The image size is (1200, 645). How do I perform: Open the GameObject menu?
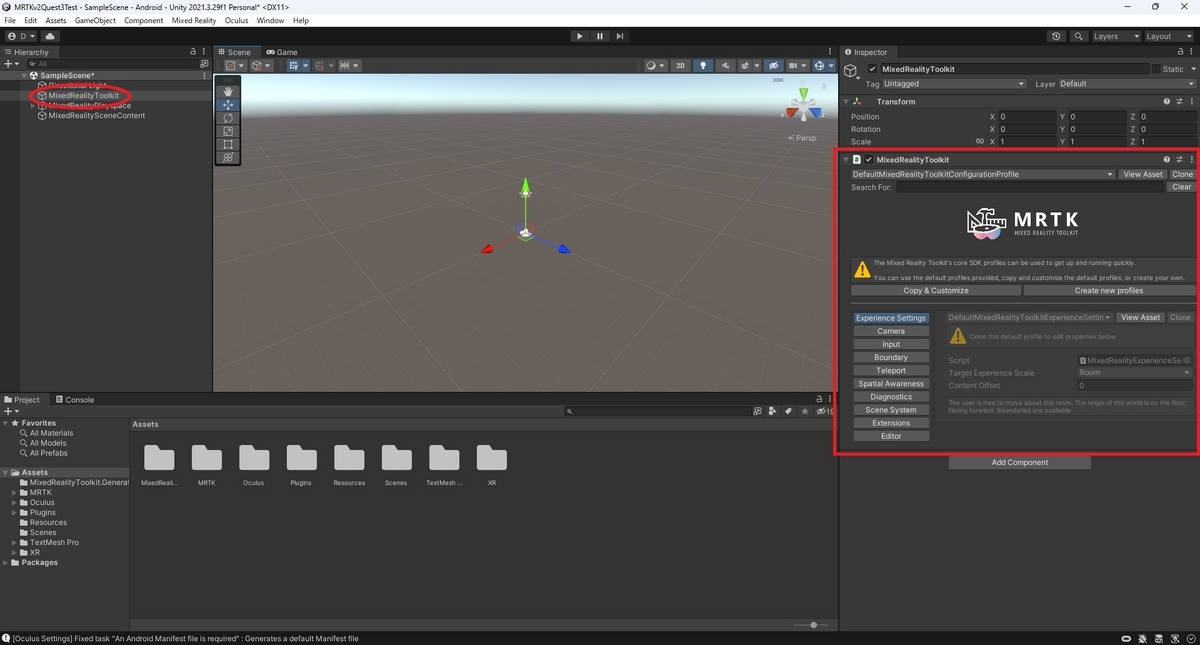tap(95, 20)
